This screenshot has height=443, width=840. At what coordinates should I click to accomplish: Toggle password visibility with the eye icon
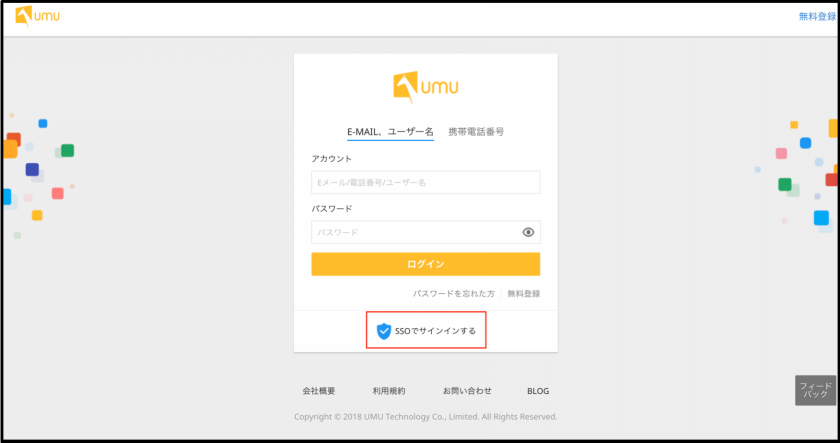[x=528, y=232]
